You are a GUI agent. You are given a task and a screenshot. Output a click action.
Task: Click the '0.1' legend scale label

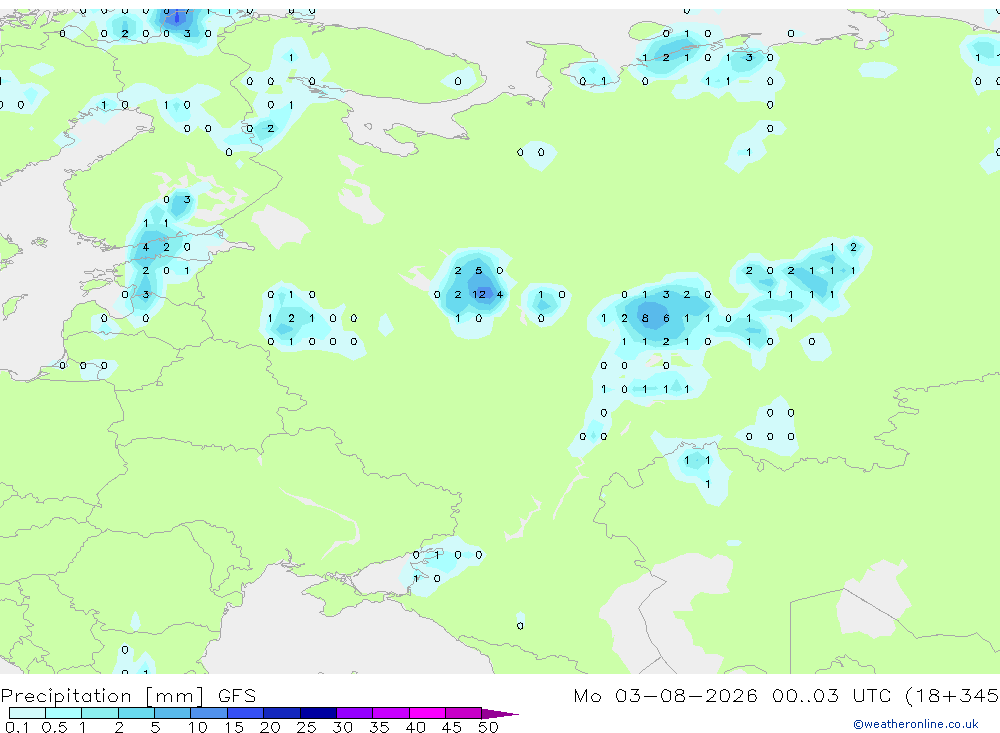[x=17, y=727]
